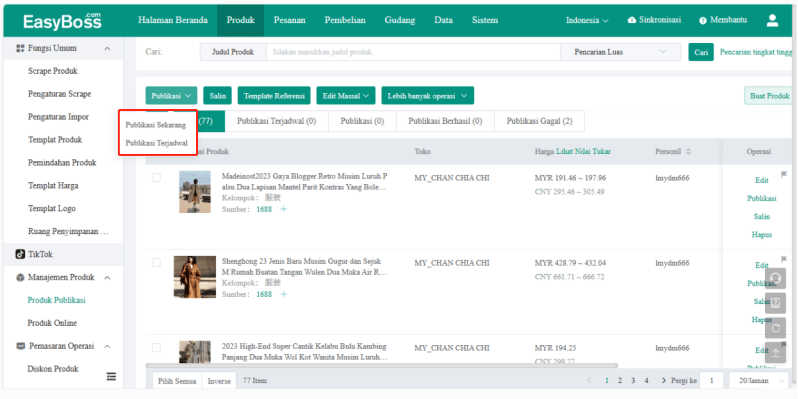
Task: Click the Pemasaran Operasi icon
Action: tap(20, 346)
